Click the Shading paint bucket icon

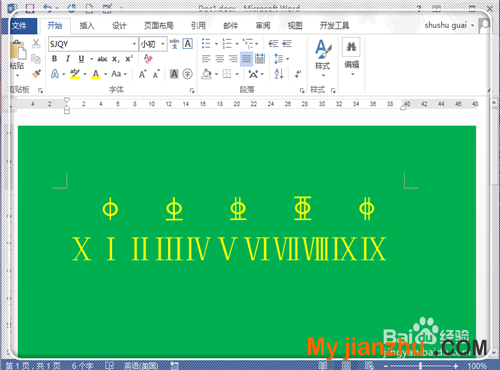coord(206,74)
